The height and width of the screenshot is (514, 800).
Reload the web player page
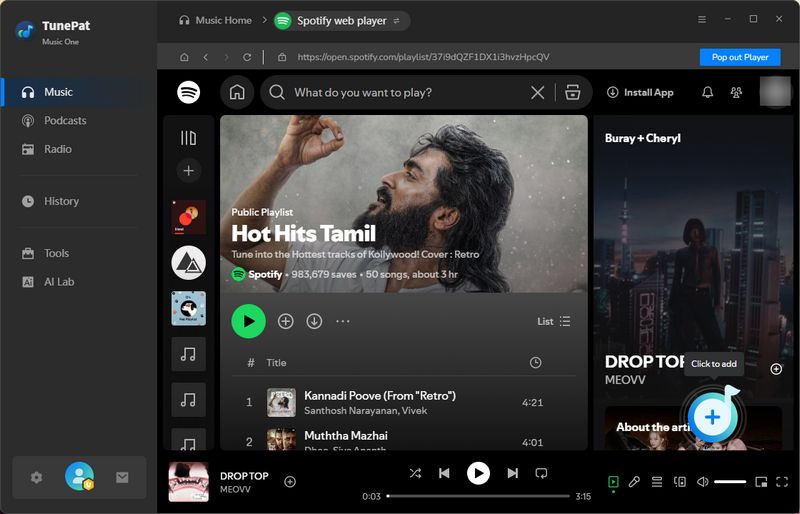247,57
